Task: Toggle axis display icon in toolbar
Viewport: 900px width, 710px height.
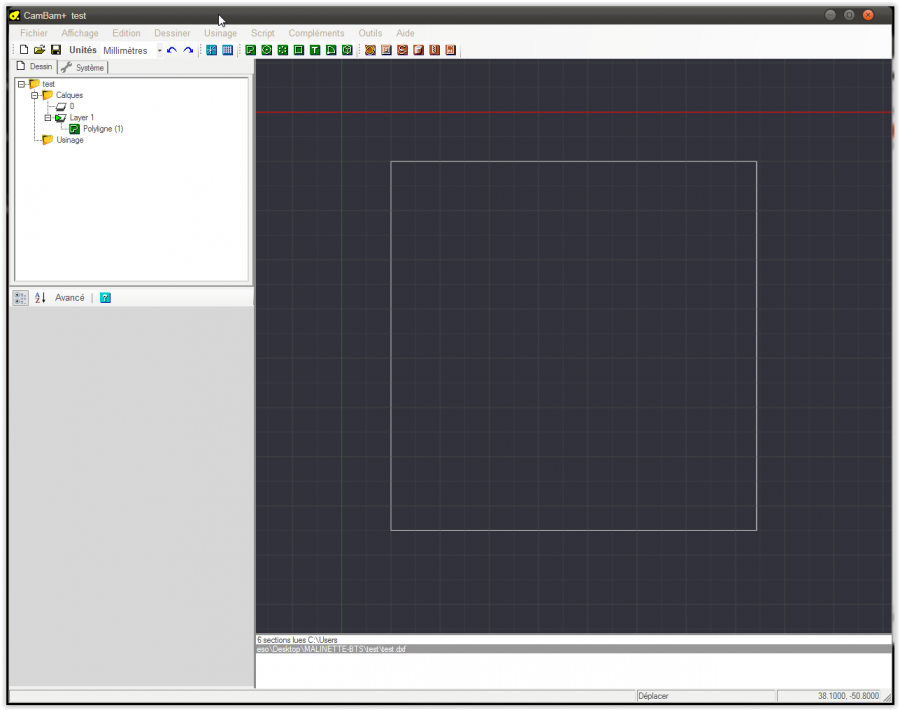Action: pos(212,50)
